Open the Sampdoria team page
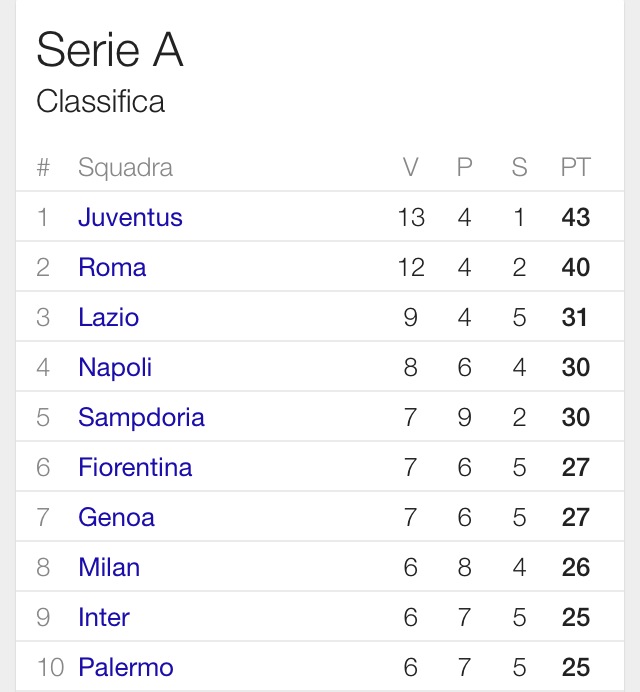Image resolution: width=640 pixels, height=692 pixels. click(x=141, y=417)
